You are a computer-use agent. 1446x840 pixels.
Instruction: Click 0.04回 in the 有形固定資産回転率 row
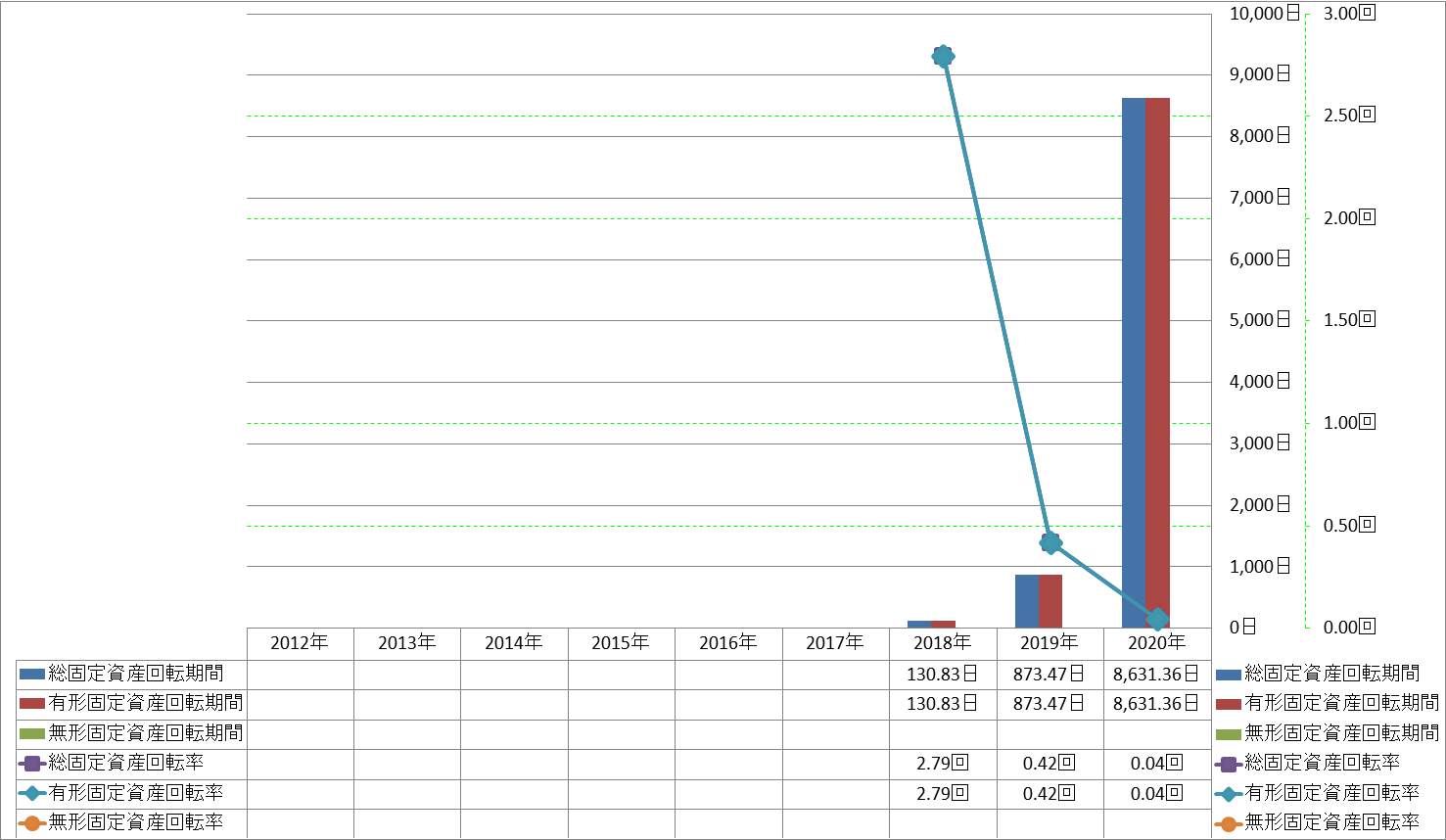click(1157, 794)
